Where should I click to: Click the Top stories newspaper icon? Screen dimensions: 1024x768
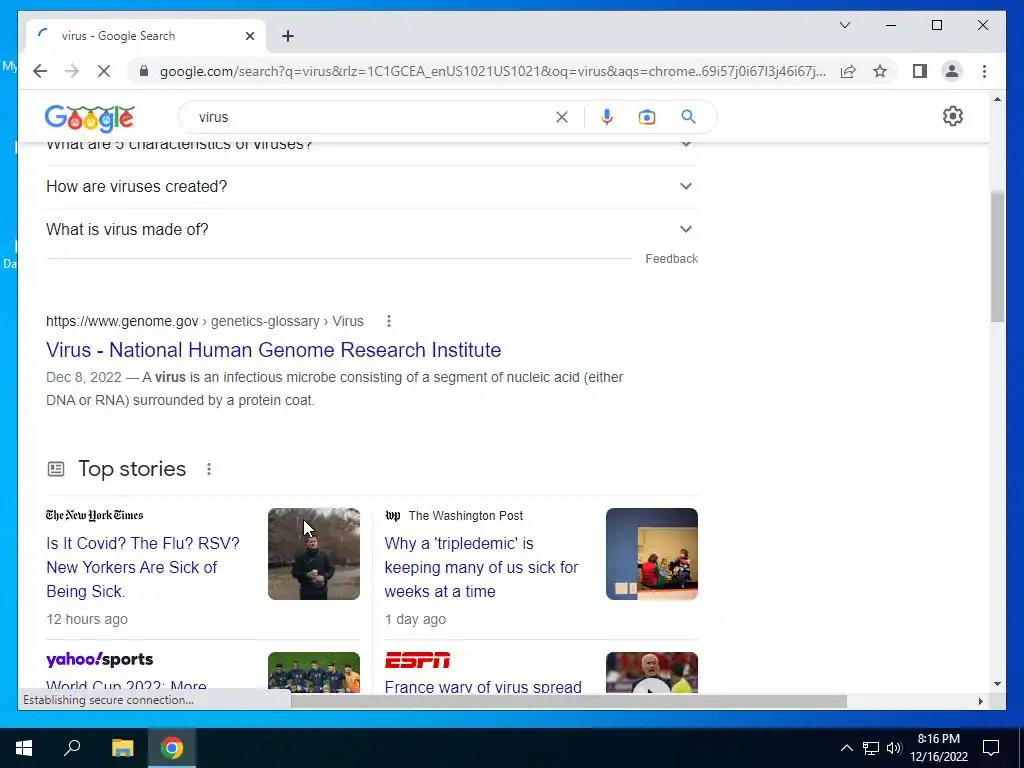(56, 469)
